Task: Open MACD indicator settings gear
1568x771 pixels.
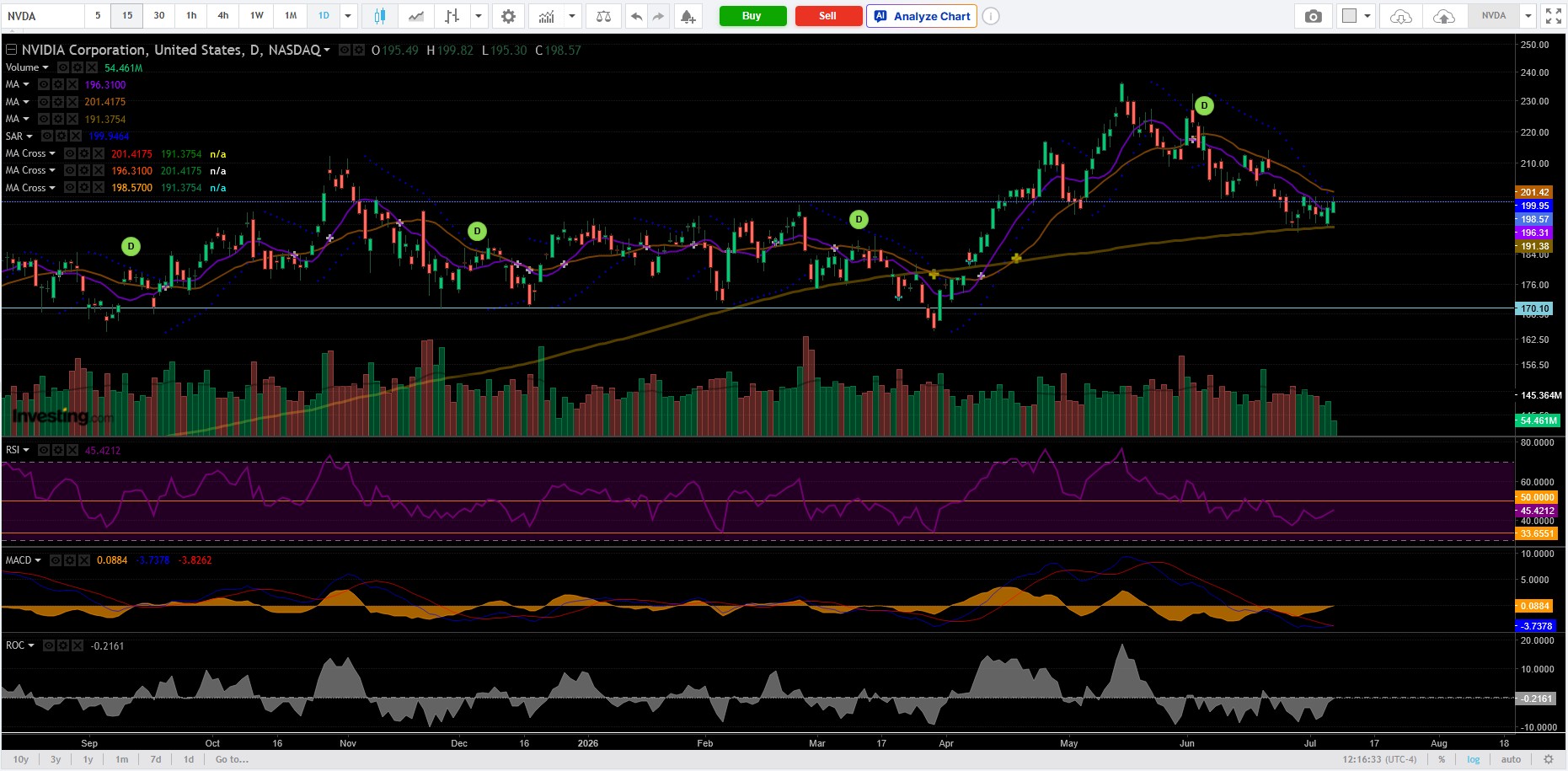Action: (68, 560)
